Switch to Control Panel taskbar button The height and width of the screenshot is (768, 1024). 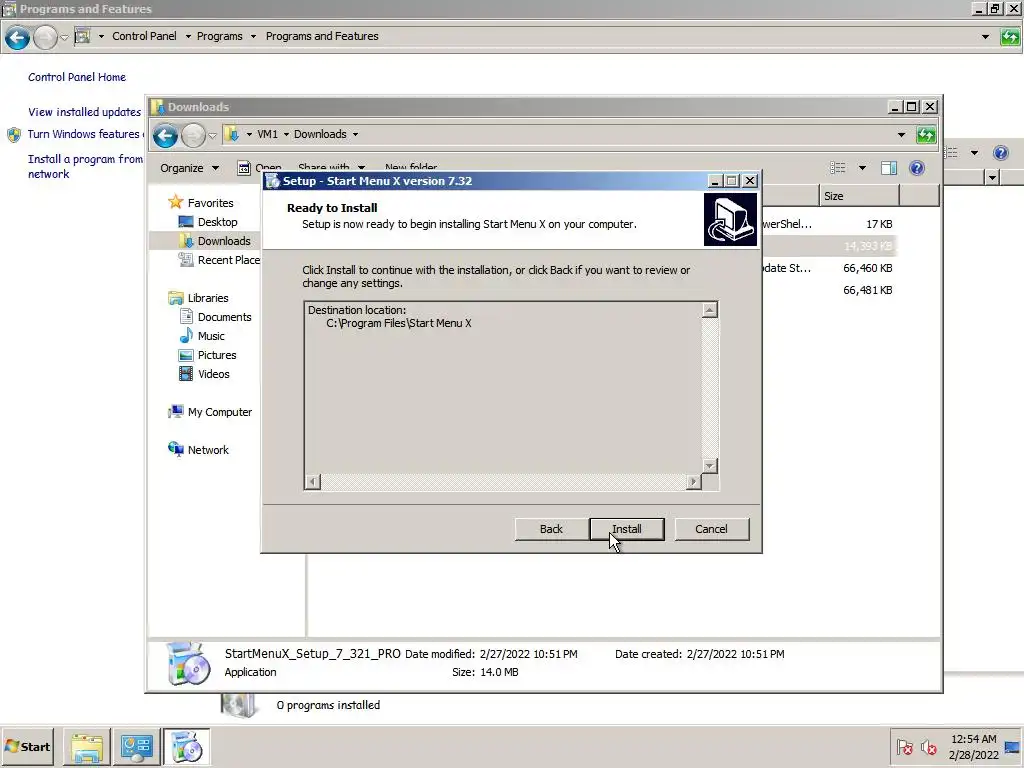click(136, 747)
